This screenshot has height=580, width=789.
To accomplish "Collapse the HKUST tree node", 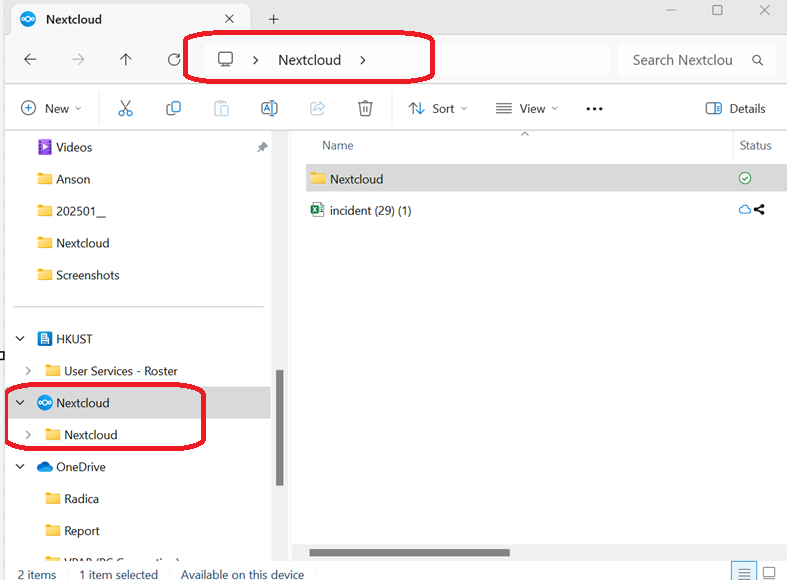I will (20, 339).
